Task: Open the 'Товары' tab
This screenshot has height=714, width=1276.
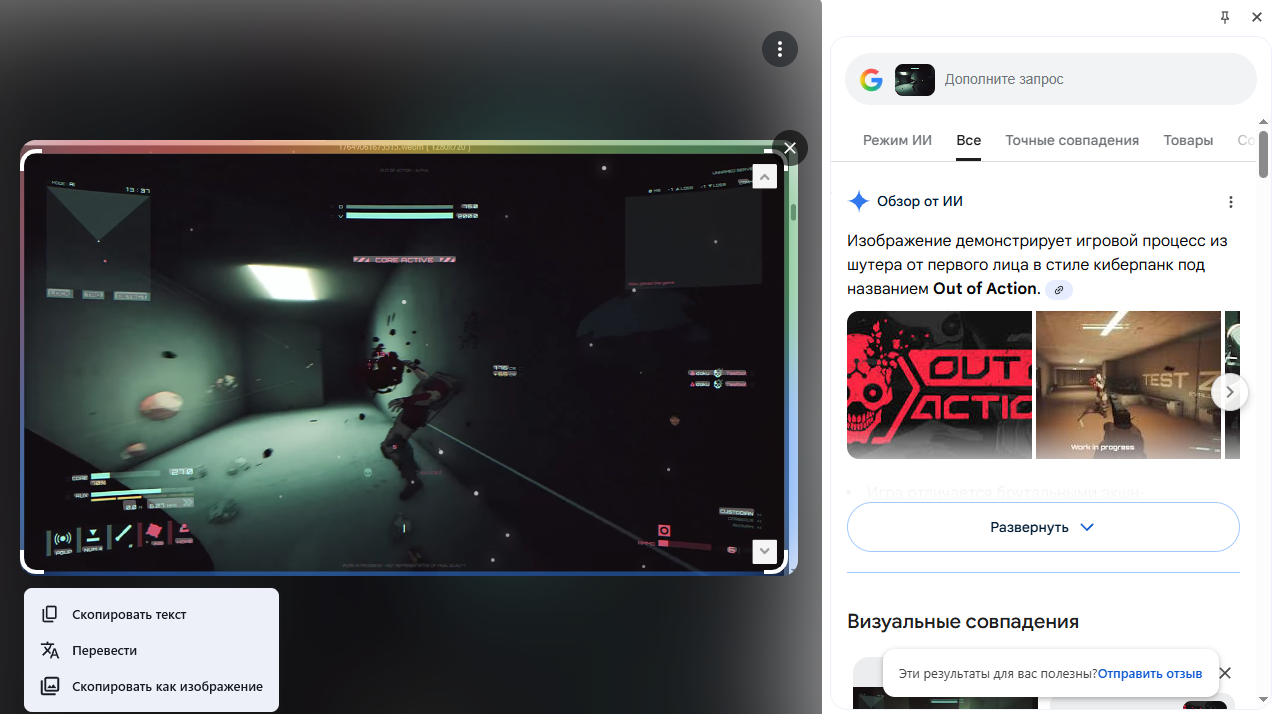Action: click(1188, 140)
